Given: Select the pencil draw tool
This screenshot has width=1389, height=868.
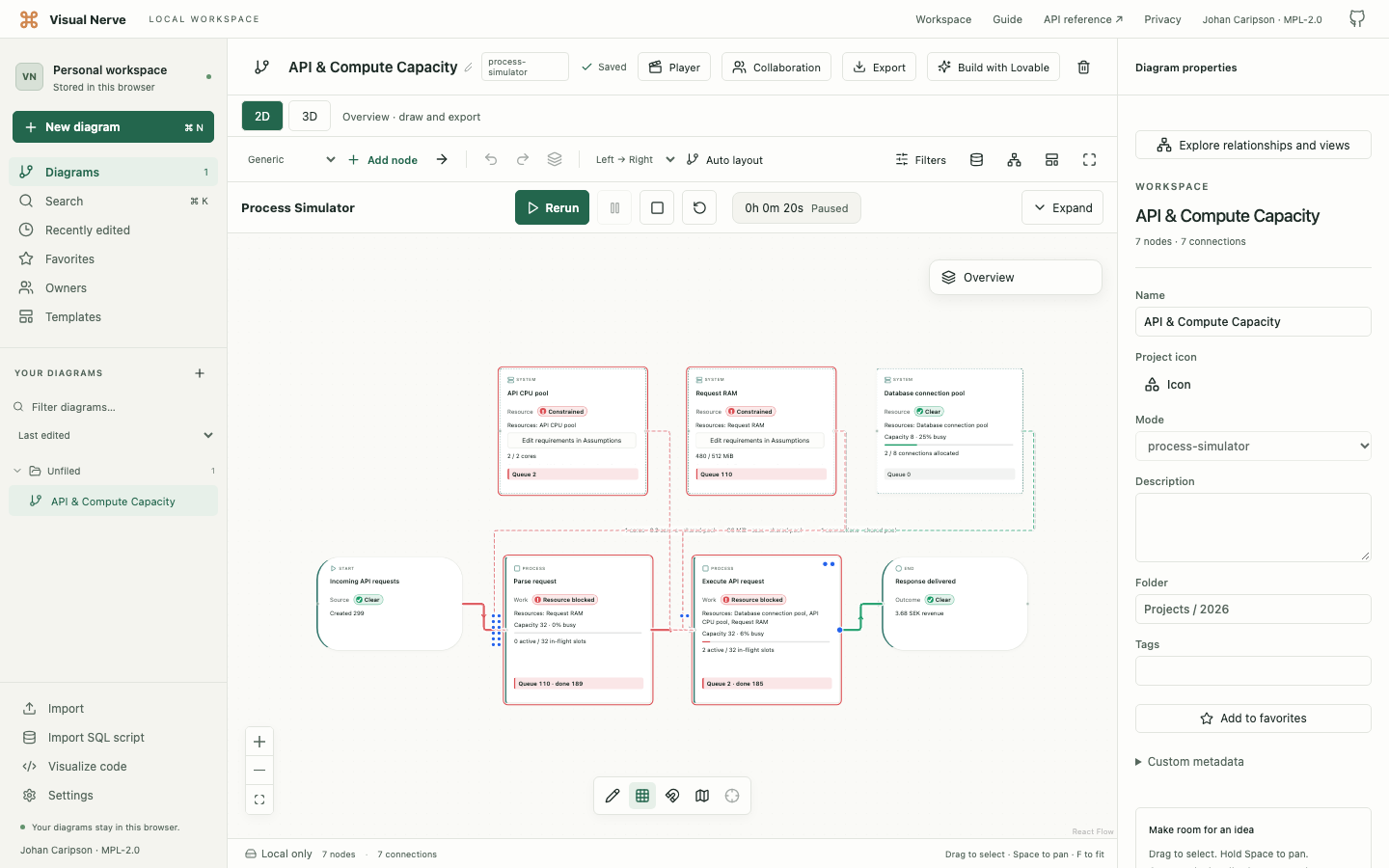Looking at the screenshot, I should [613, 796].
